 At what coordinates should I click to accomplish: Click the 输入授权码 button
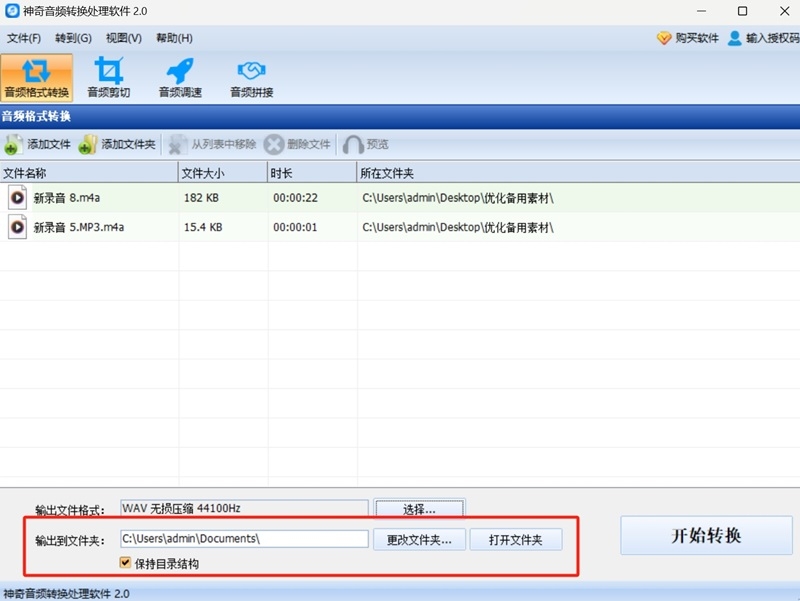[764, 38]
